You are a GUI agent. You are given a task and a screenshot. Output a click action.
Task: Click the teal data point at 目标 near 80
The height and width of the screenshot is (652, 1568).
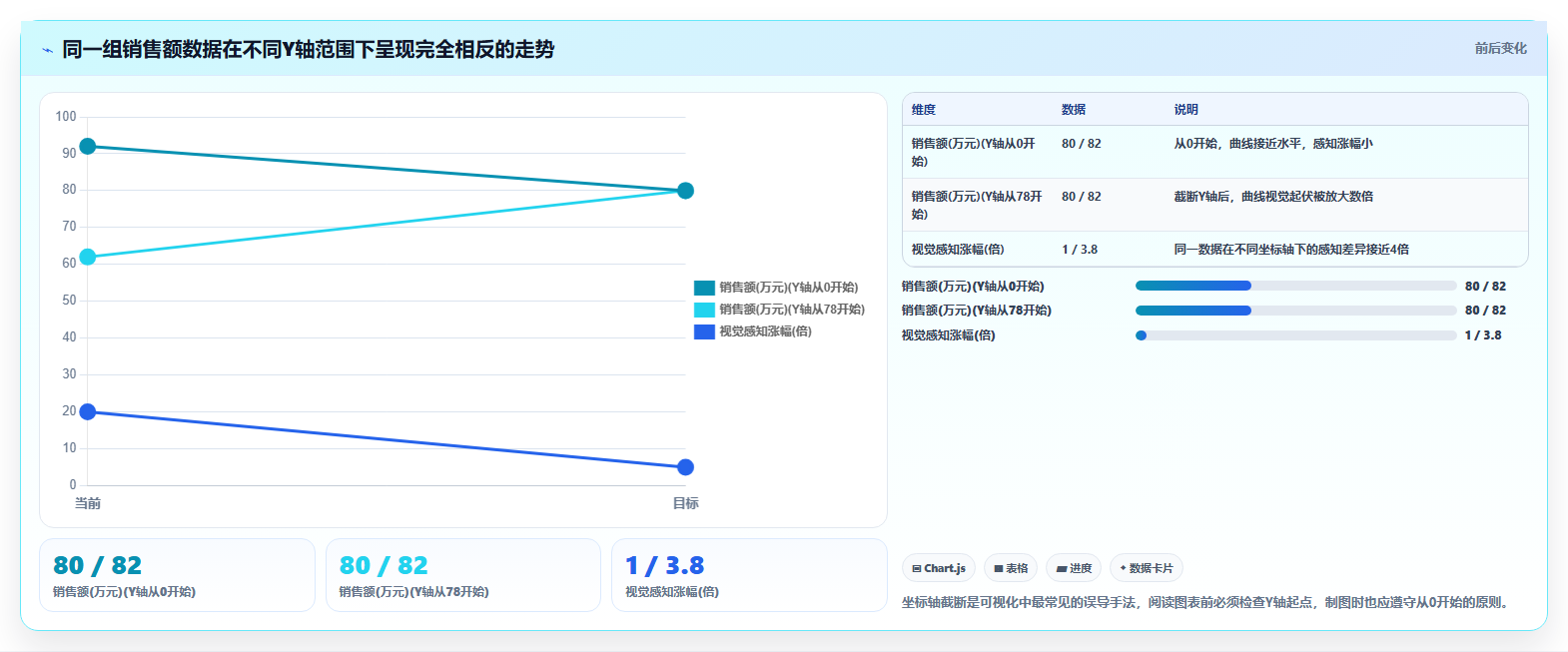(685, 191)
